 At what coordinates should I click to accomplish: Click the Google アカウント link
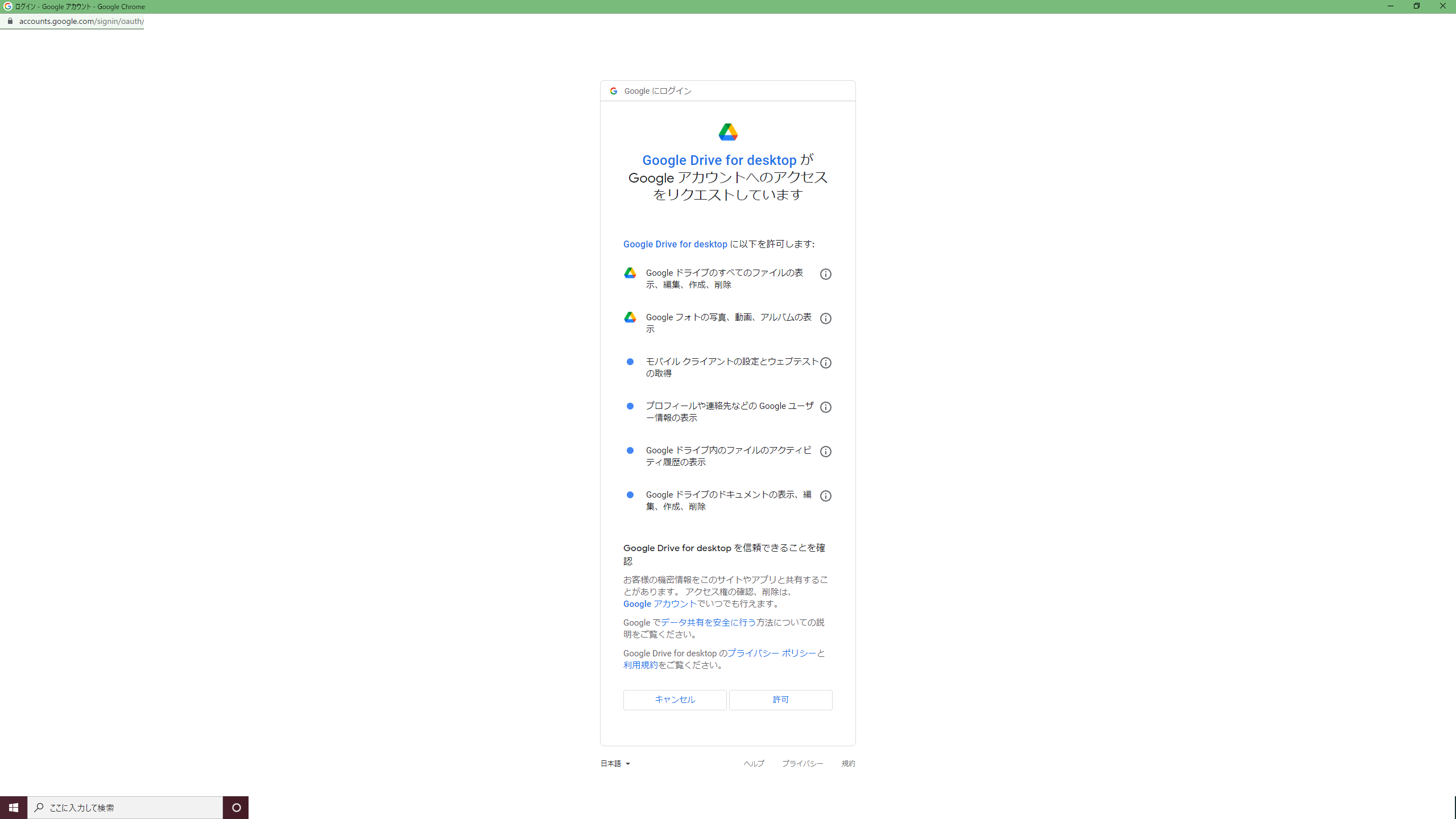click(659, 603)
